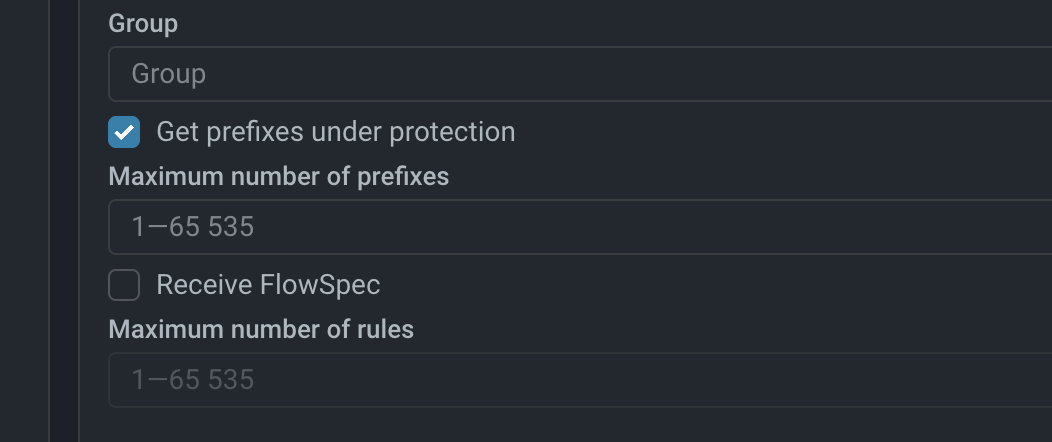This screenshot has width=1052, height=442.
Task: Click the 'Maximum number of rules' label
Action: coord(261,329)
